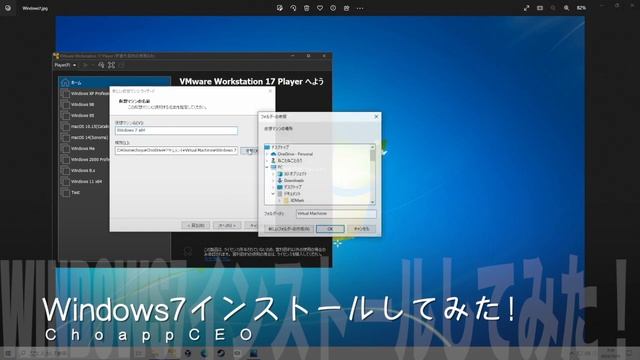
Task: Open the Photos image editor icon
Action: coord(280,8)
